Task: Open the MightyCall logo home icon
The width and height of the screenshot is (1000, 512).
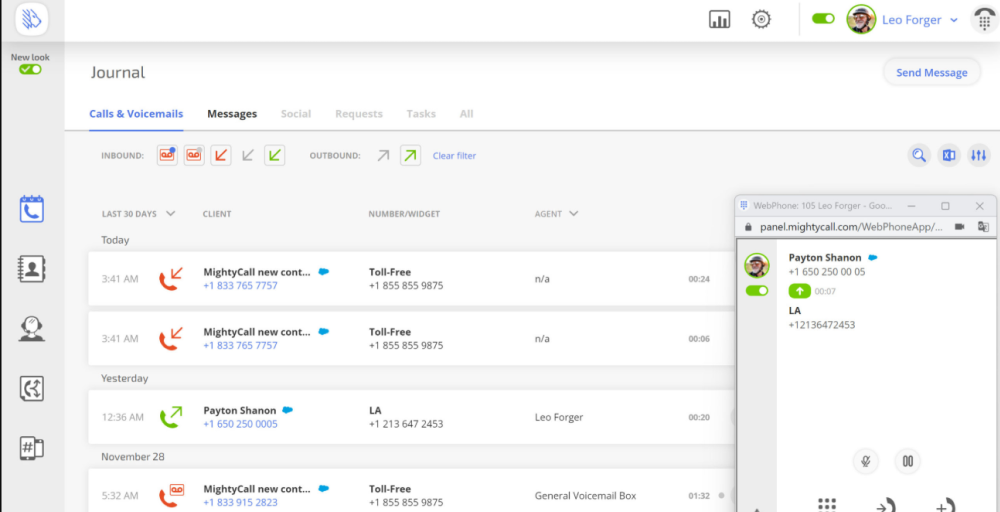Action: coord(32,20)
